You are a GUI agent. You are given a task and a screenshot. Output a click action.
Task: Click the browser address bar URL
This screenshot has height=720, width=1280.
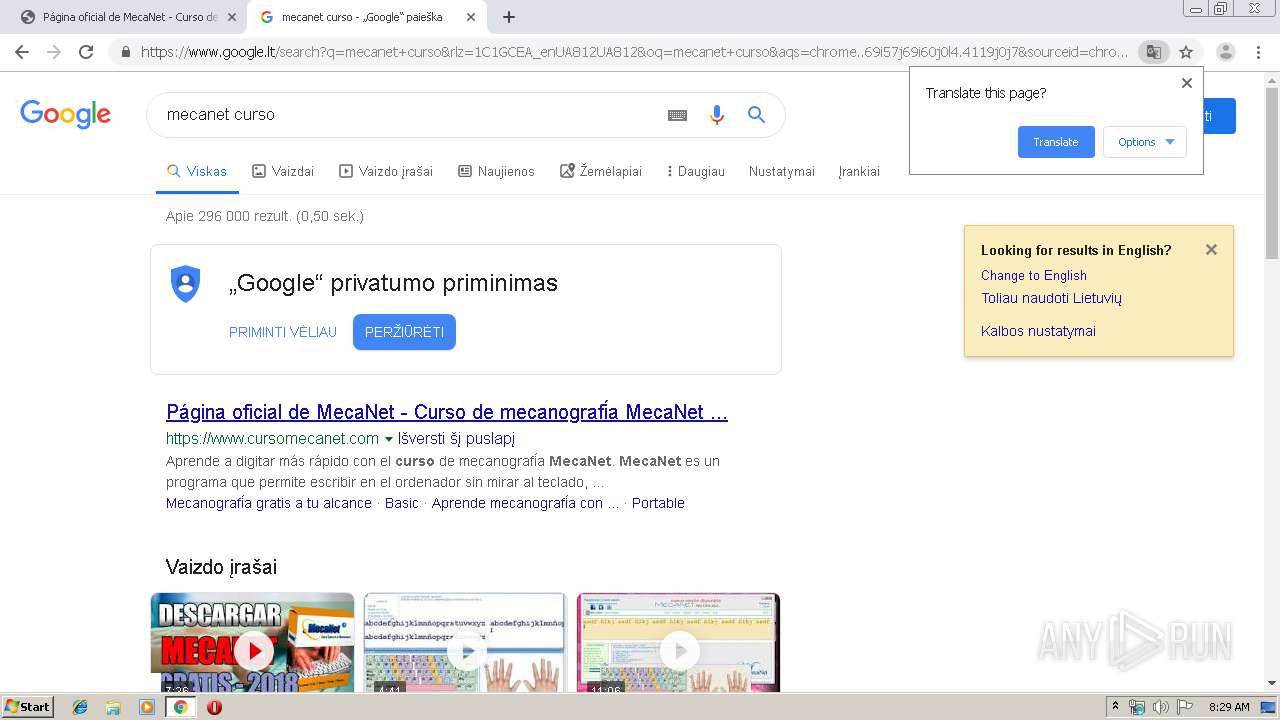pos(634,52)
